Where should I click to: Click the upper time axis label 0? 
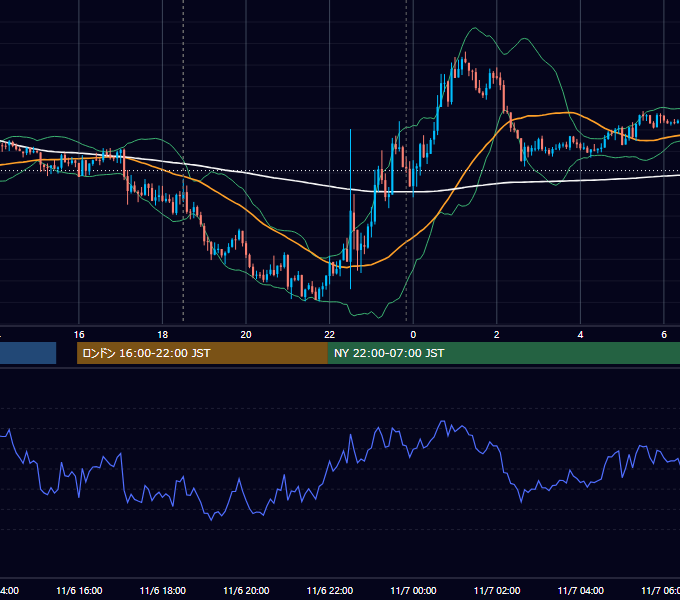413,335
